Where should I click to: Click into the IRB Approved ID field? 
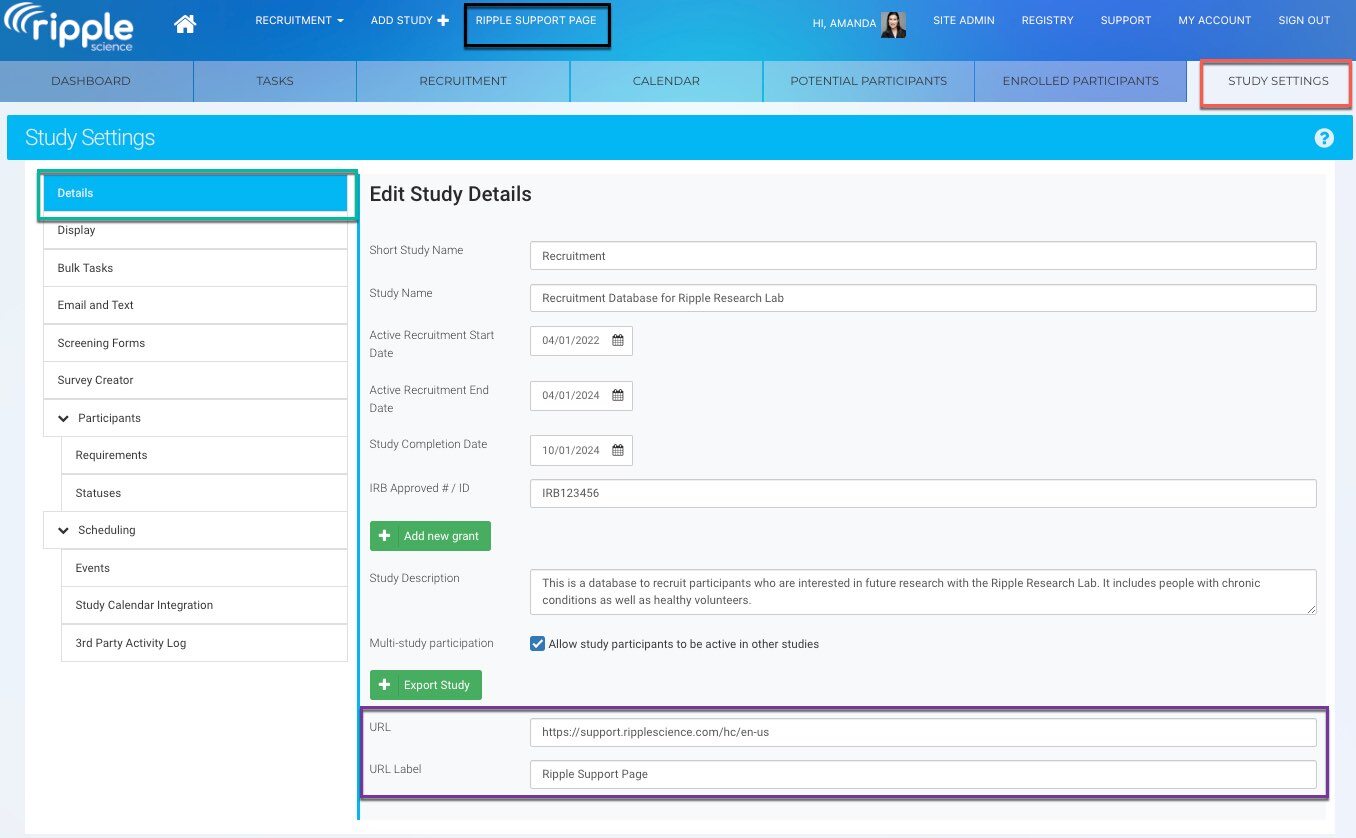click(x=922, y=493)
